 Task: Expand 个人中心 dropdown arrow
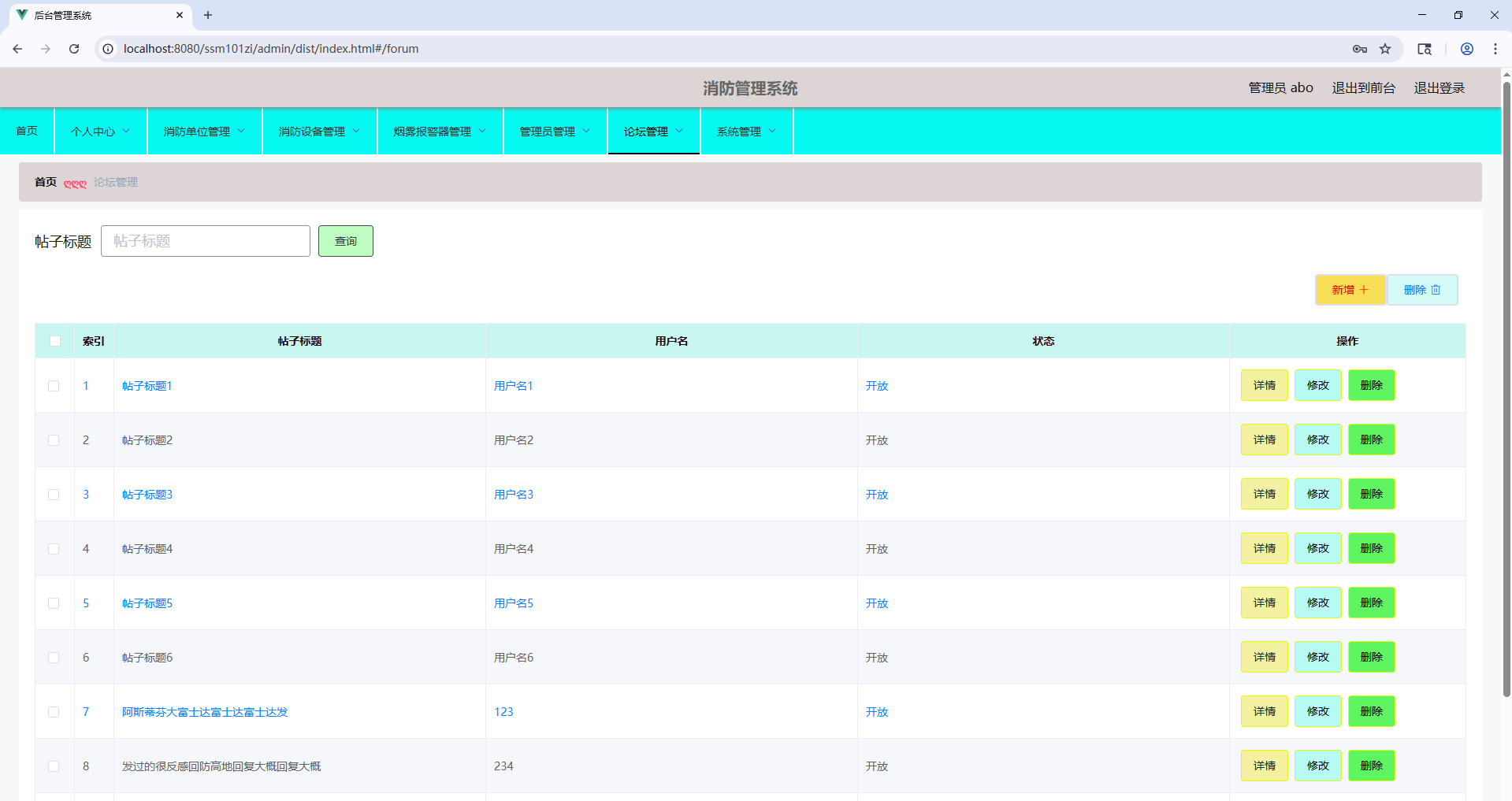(126, 131)
